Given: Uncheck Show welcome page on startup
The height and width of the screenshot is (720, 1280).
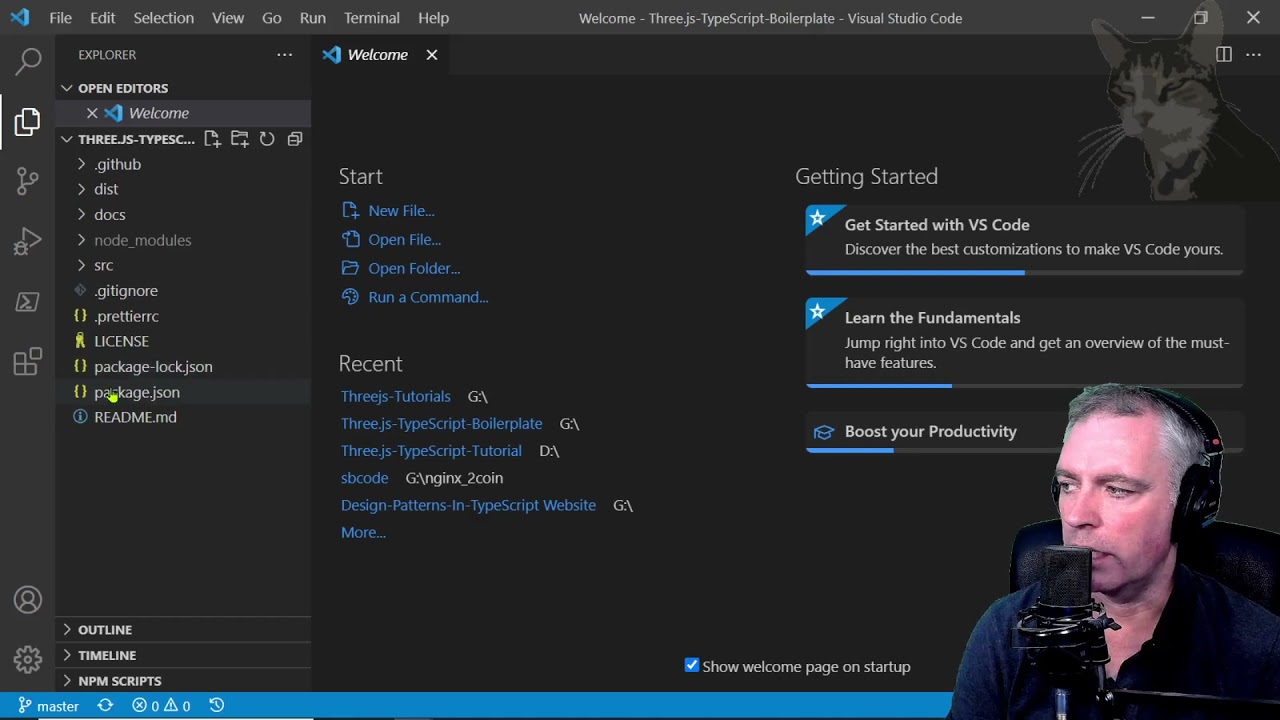Looking at the screenshot, I should pos(692,665).
